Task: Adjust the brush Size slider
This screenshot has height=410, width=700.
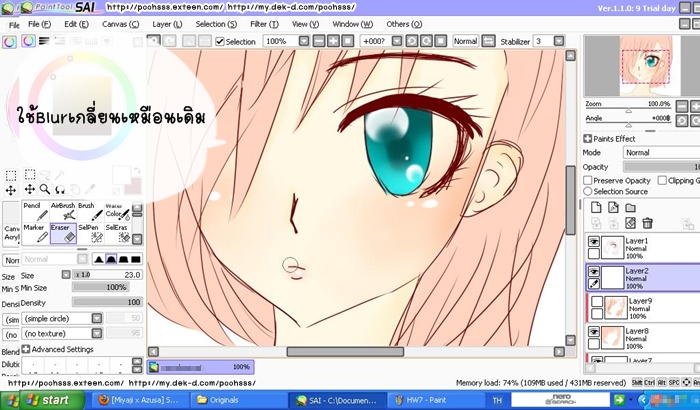Action: pos(107,275)
